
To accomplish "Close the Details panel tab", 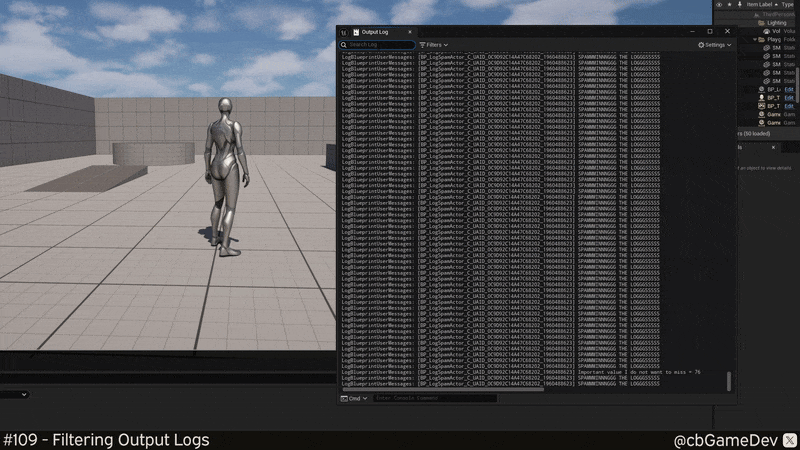I will (773, 147).
